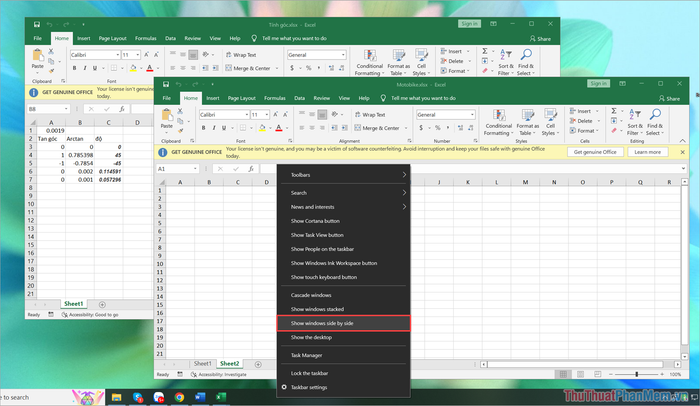Toggle Italic in Motobike.xlsx ribbon
Screen dimensions: 700x406
pos(214,128)
